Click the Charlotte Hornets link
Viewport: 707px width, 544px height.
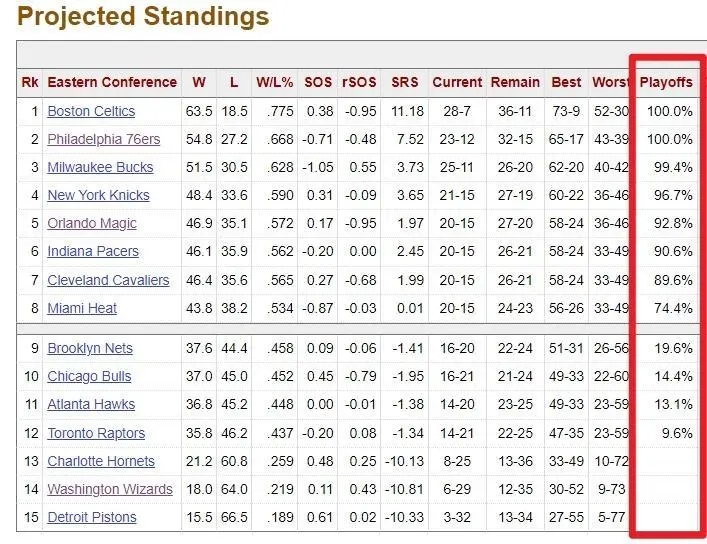coord(101,461)
